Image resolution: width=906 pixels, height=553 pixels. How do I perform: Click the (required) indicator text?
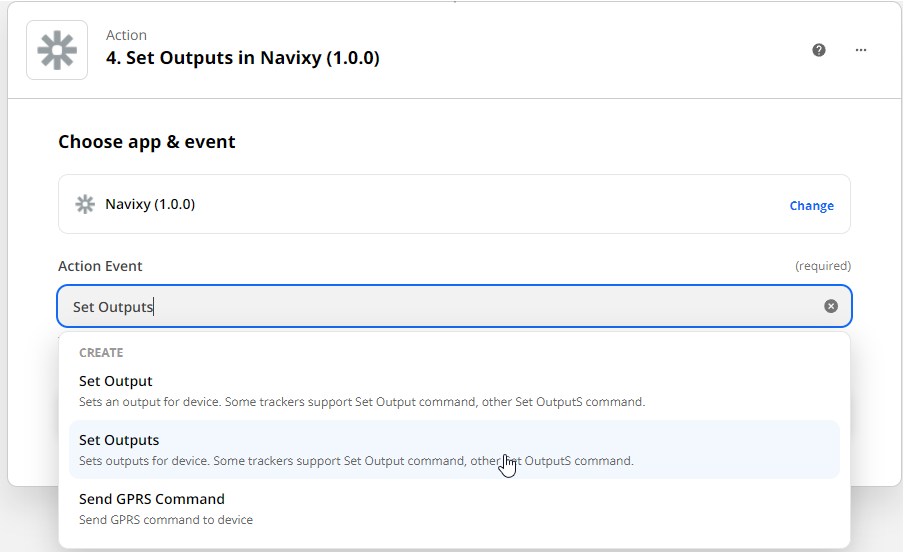[823, 266]
